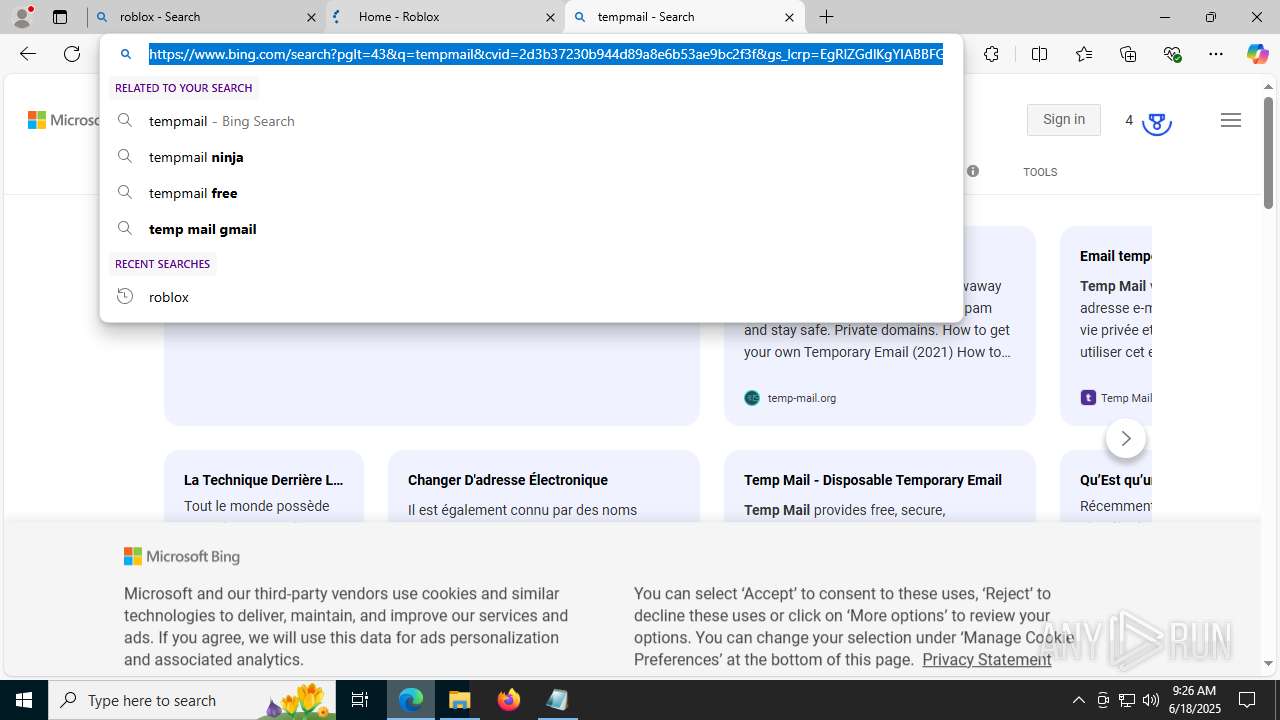1280x720 pixels.
Task: Open the notification center icon
Action: (x=1248, y=700)
